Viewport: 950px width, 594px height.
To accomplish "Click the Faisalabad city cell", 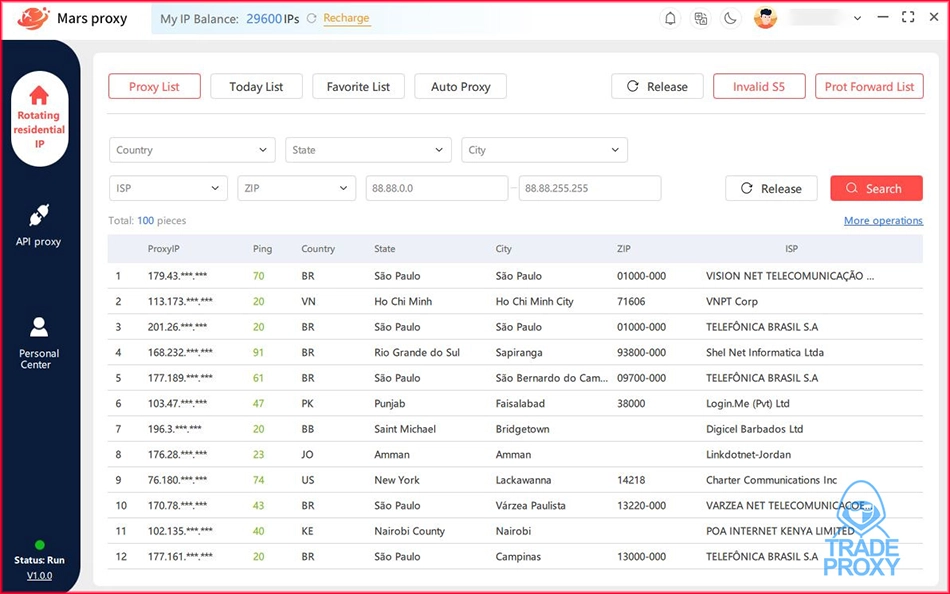I will coord(520,403).
